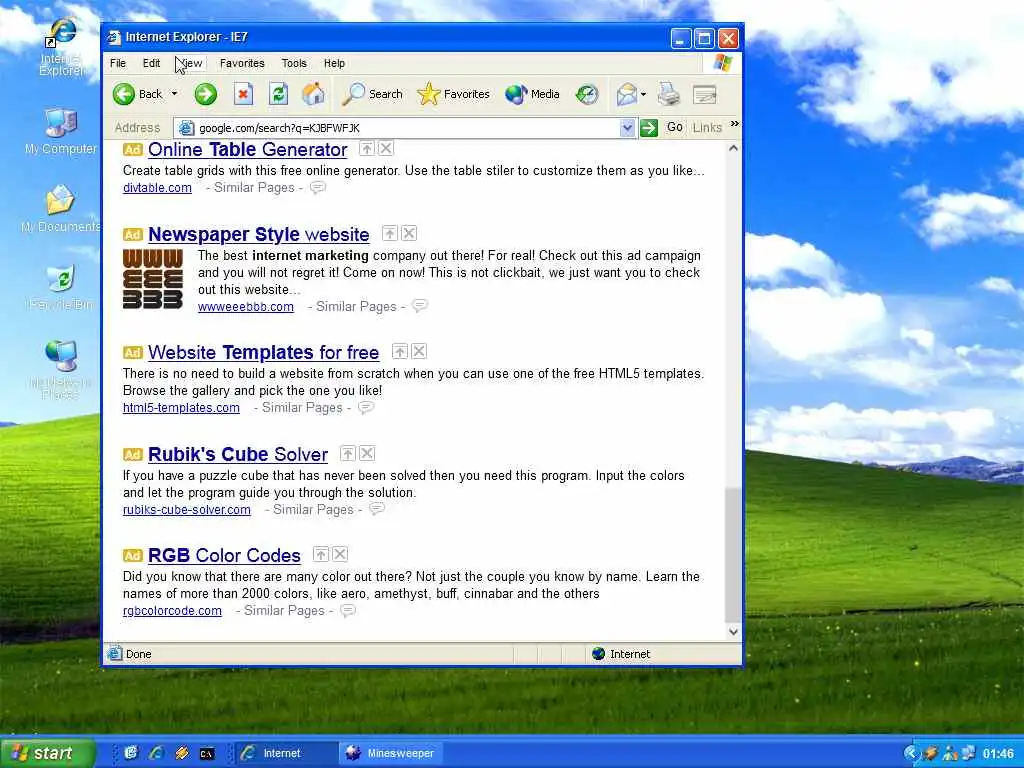Remove the Rubik's Cube Solver result X icon
The image size is (1024, 768).
[368, 453]
